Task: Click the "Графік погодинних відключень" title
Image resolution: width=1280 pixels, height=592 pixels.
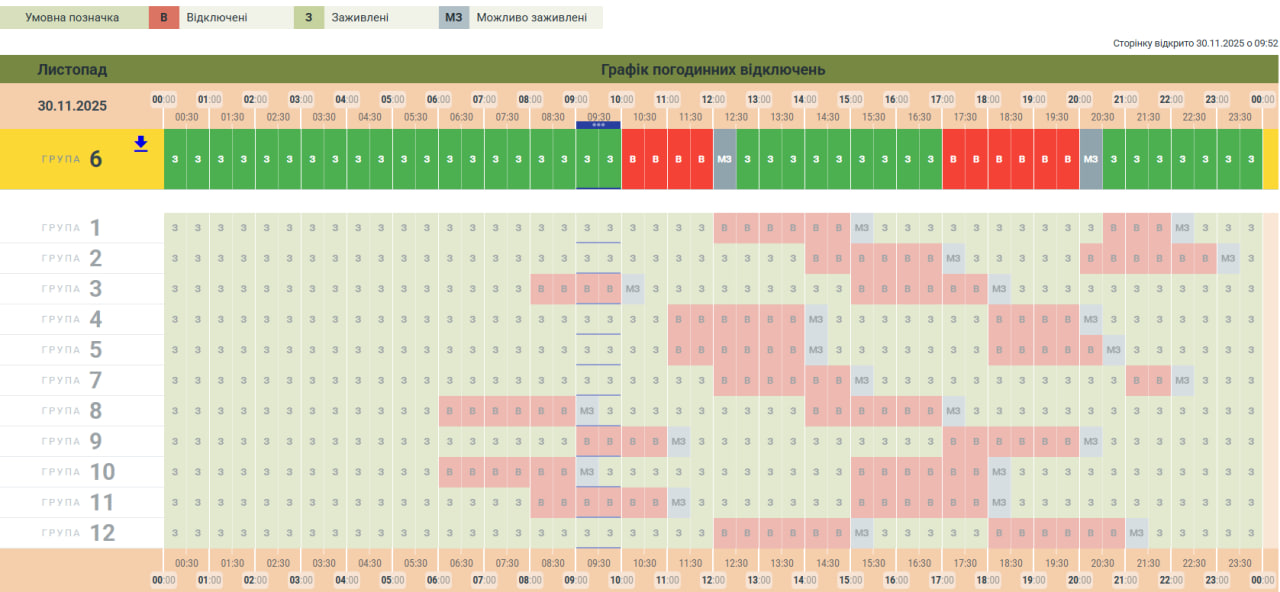Action: coord(712,70)
